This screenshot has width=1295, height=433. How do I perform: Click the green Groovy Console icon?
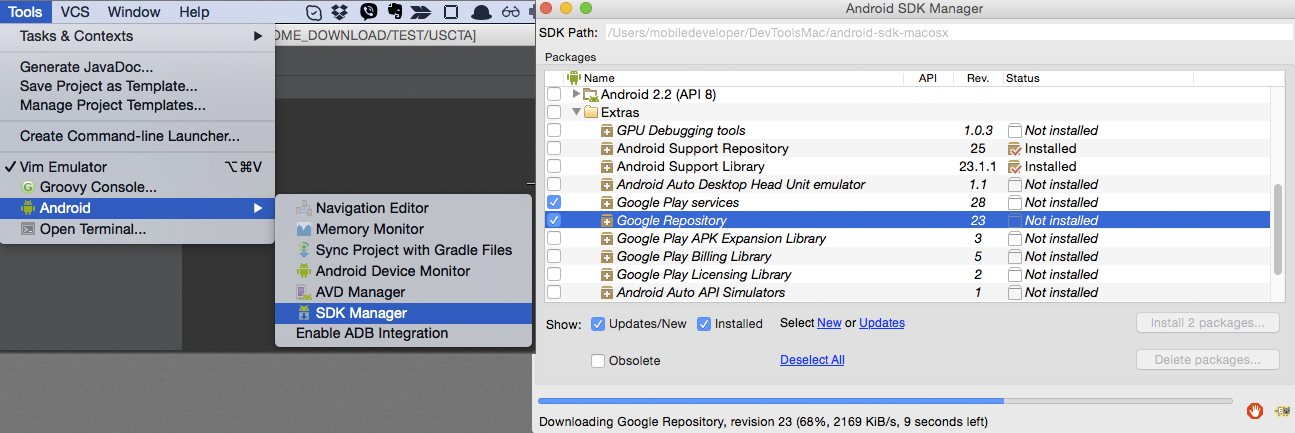(28, 187)
